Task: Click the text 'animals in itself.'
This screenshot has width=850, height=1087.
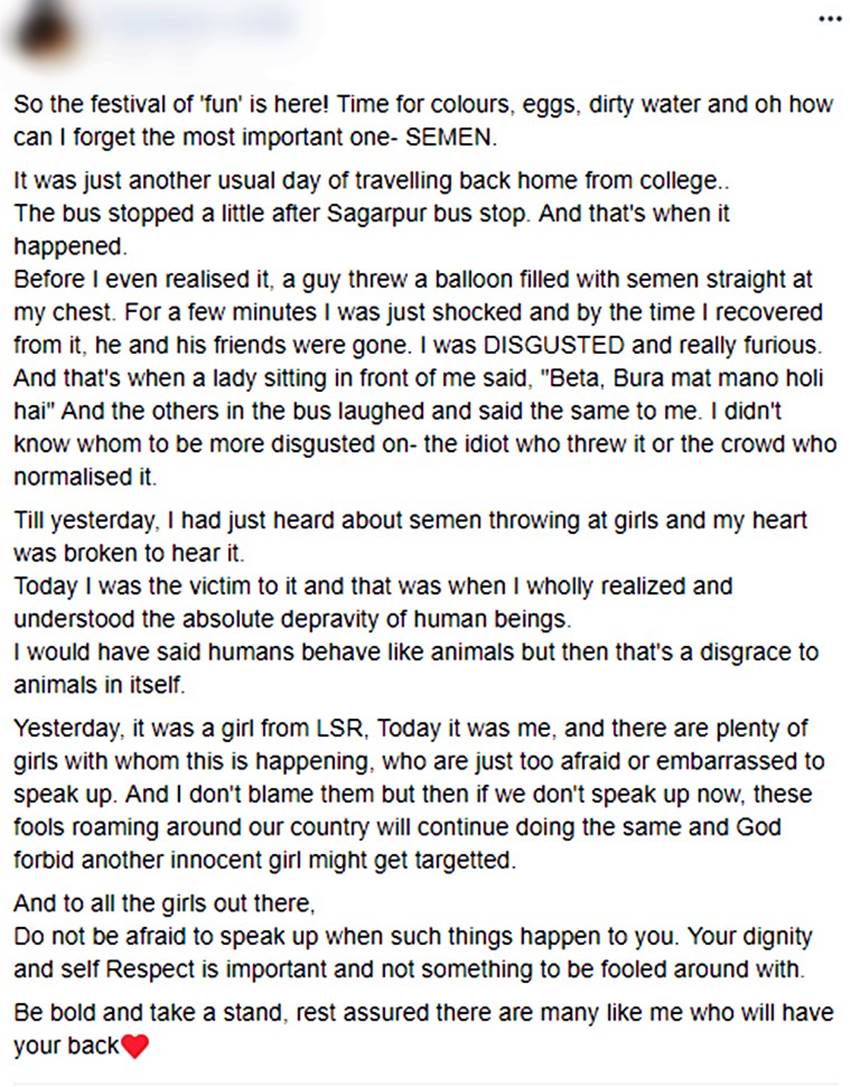Action: click(100, 686)
